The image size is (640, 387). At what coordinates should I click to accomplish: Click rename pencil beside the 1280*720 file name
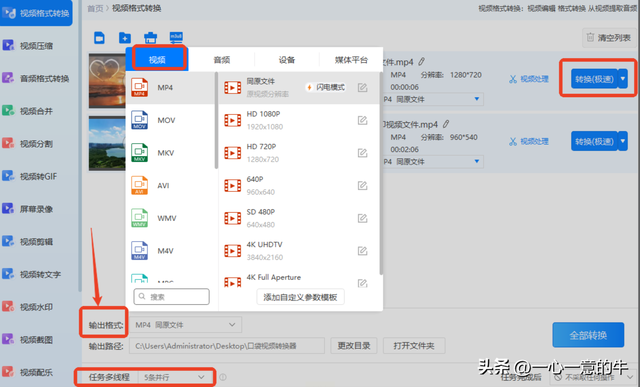pyautogui.click(x=422, y=62)
